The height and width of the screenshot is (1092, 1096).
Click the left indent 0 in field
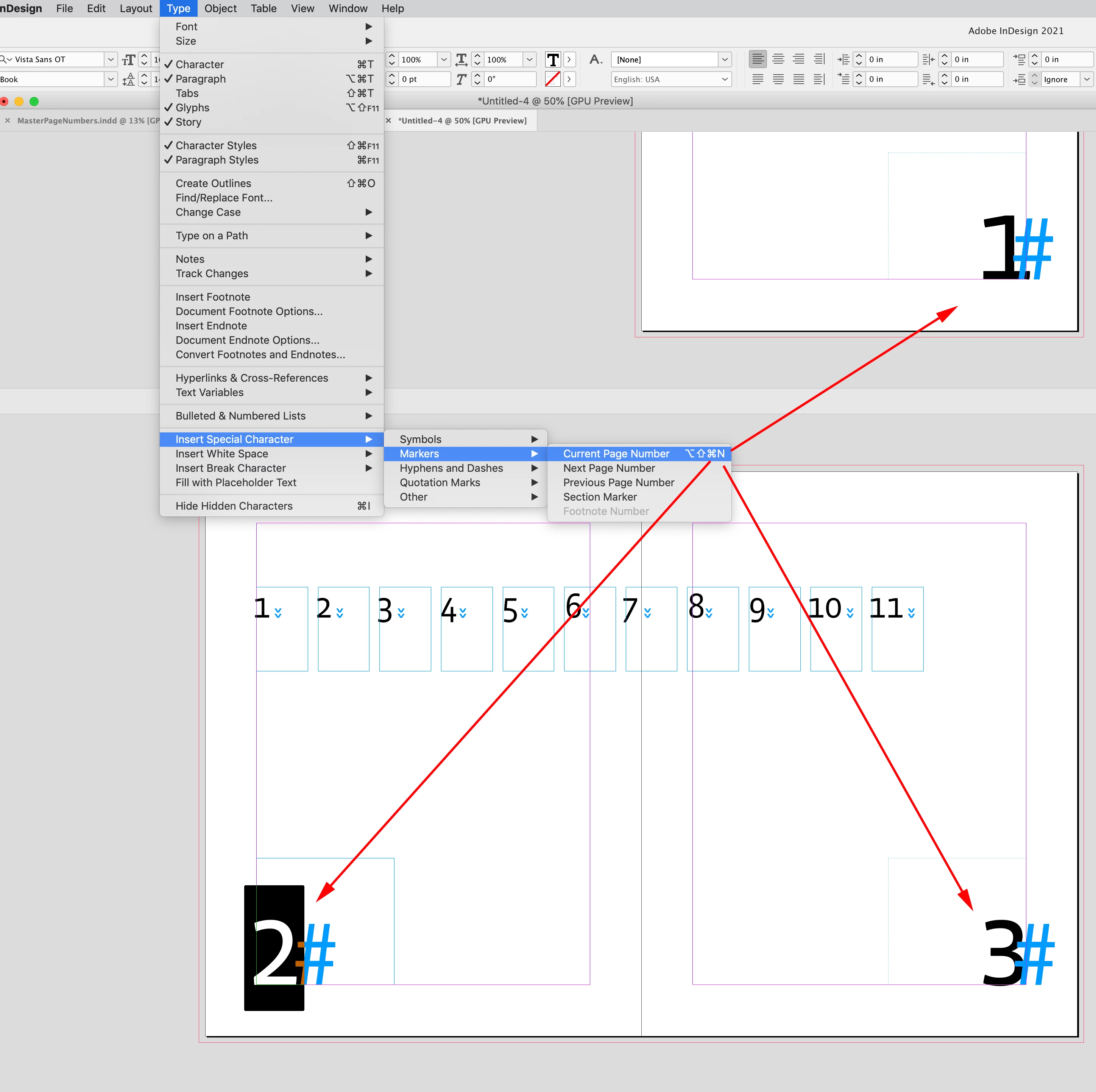tap(891, 59)
